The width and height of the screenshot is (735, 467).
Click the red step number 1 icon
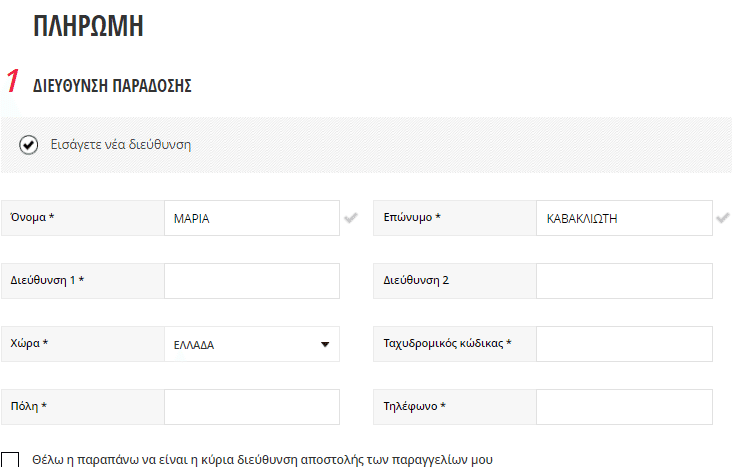pyautogui.click(x=13, y=81)
